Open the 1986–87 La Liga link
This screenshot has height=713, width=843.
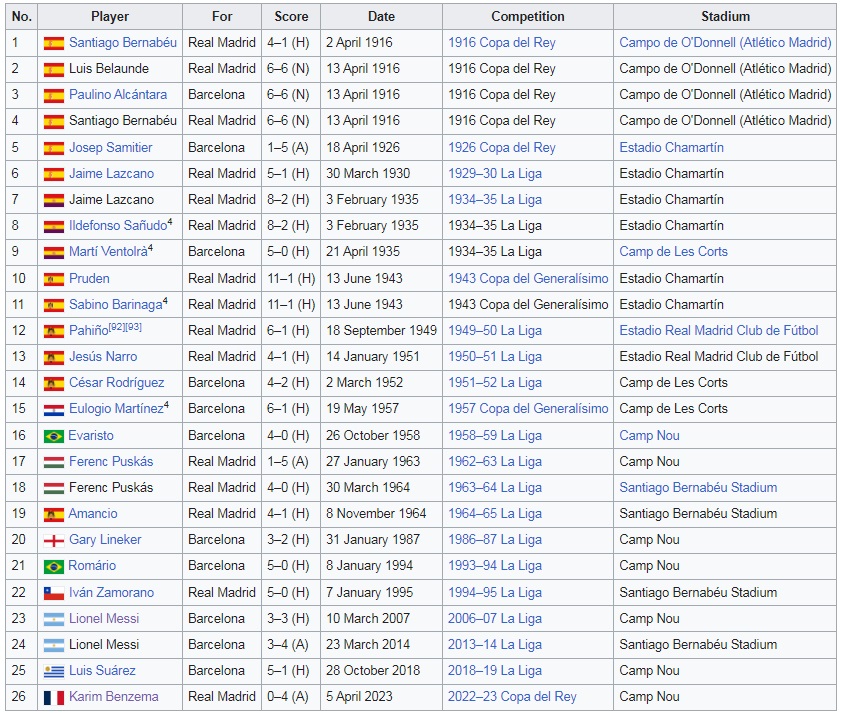pyautogui.click(x=495, y=539)
